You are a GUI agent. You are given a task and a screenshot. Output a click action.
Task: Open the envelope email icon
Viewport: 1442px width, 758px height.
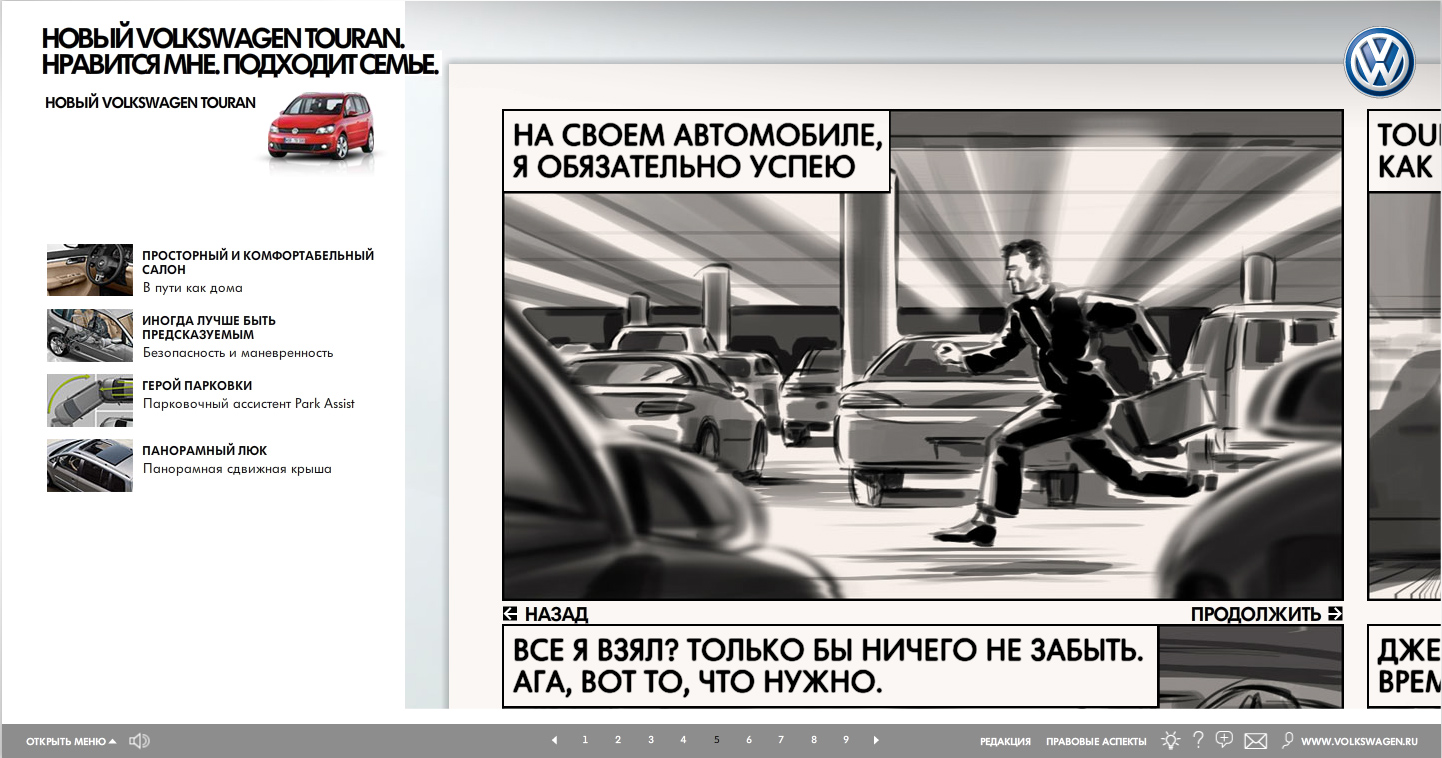pyautogui.click(x=1255, y=741)
